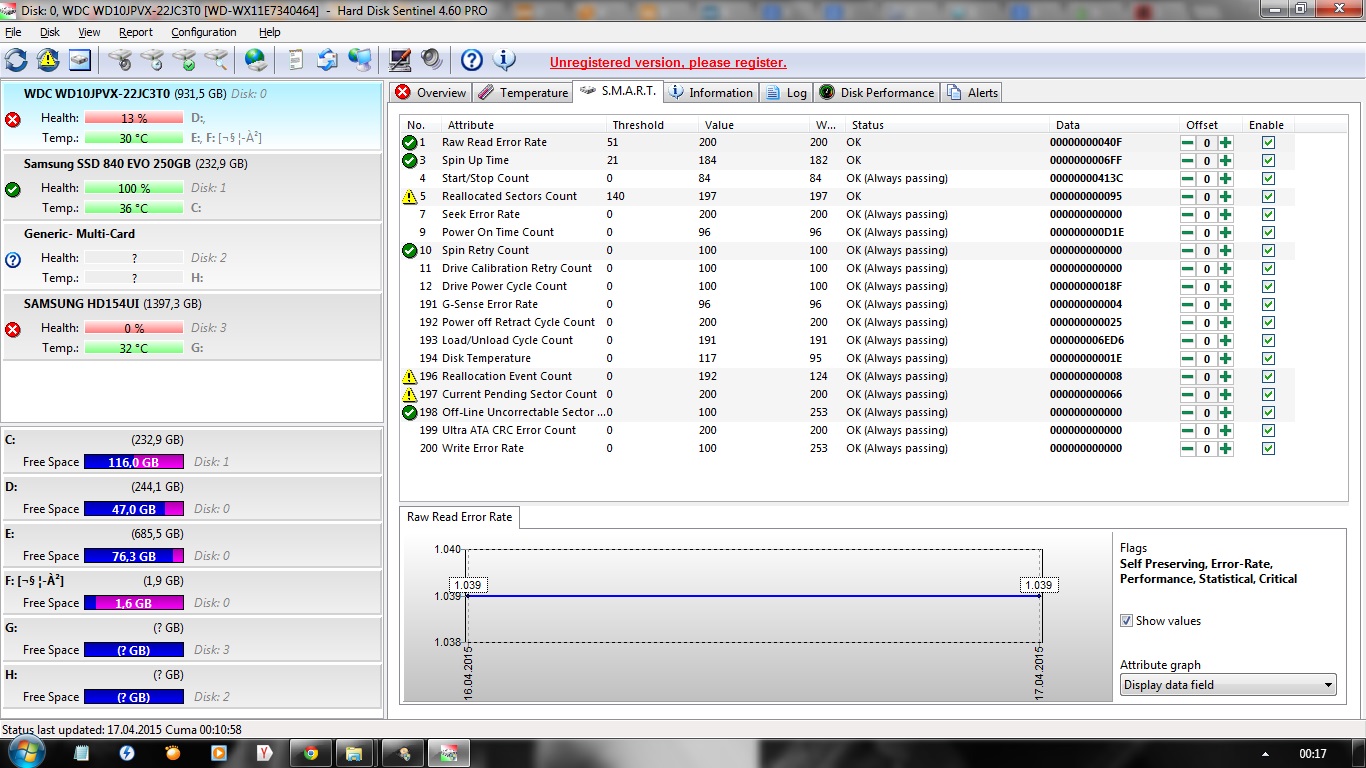This screenshot has height=768, width=1366.
Task: Click the blue info bubble toolbar icon
Action: tap(504, 60)
